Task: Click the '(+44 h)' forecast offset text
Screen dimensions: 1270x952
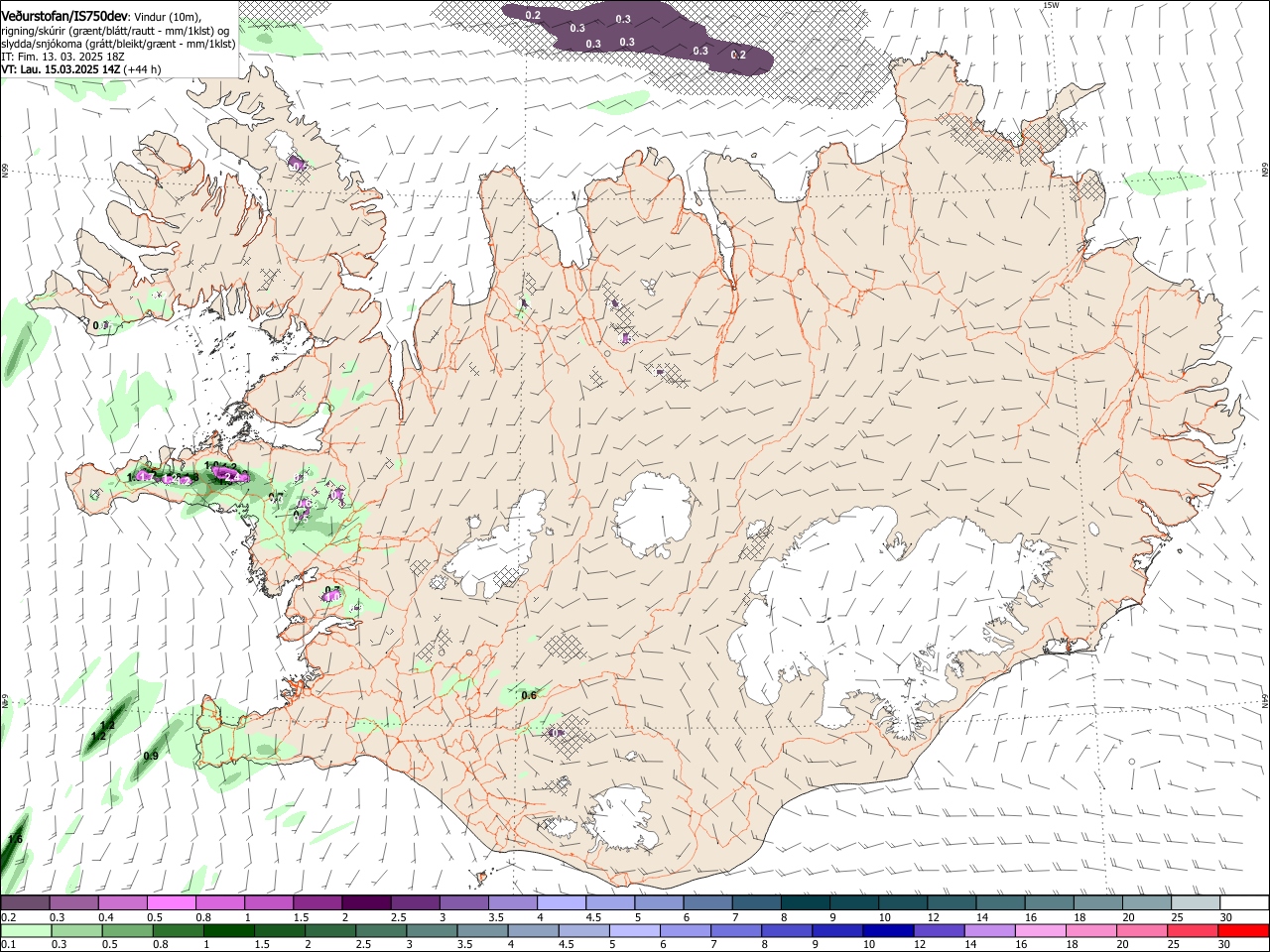Action: [x=143, y=69]
